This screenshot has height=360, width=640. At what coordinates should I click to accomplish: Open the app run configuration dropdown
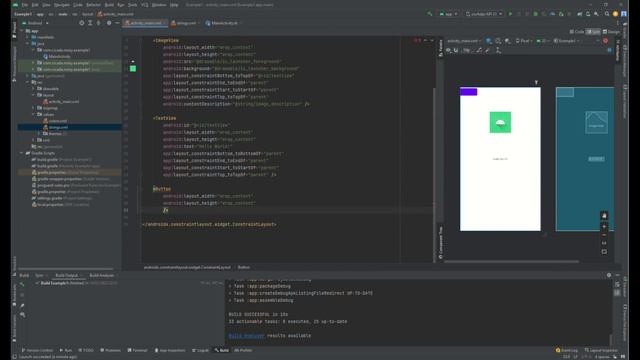click(x=448, y=14)
